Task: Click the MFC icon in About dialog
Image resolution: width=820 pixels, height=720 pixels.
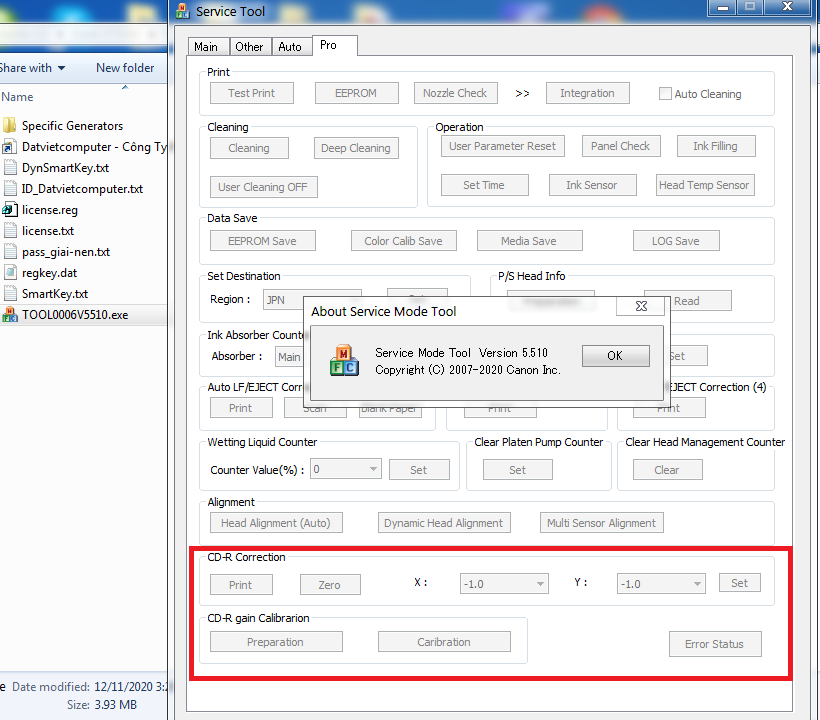Action: 344,360
